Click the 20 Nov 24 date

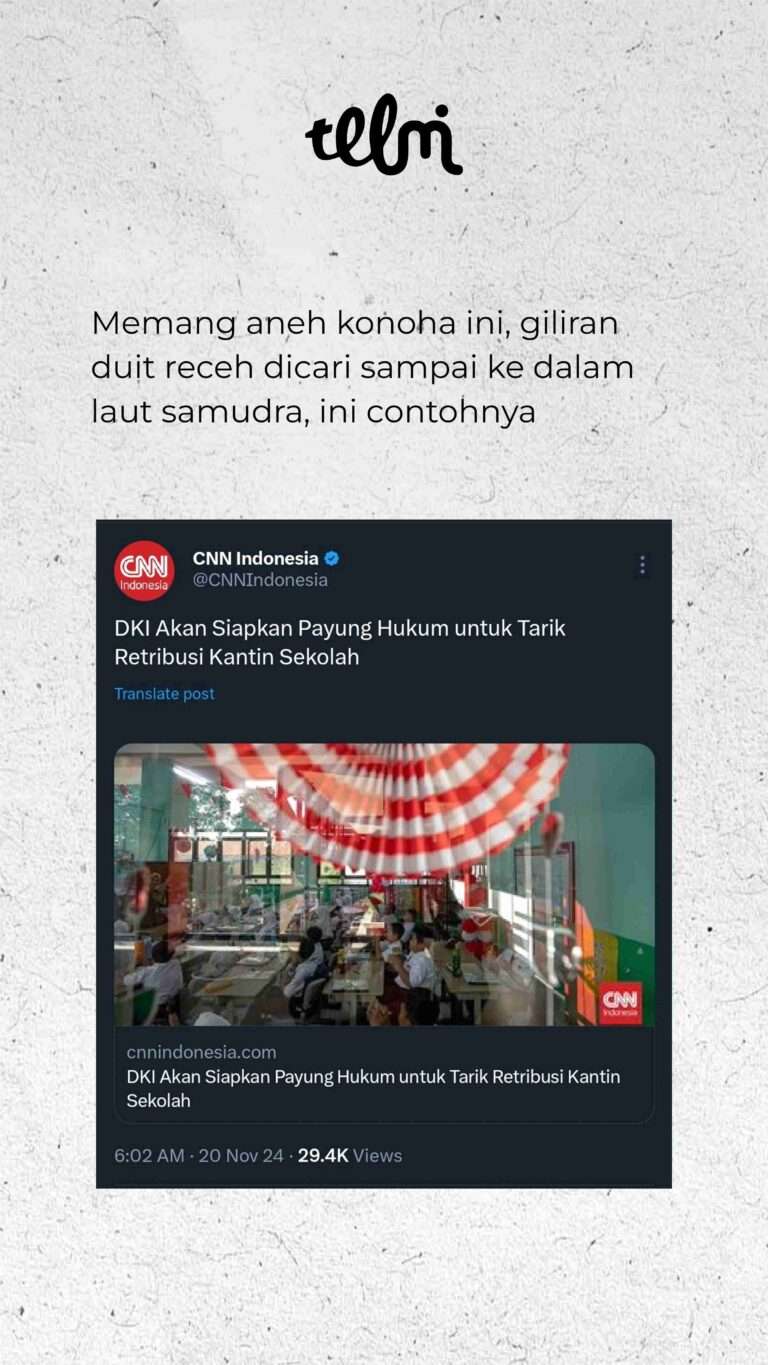[241, 1155]
